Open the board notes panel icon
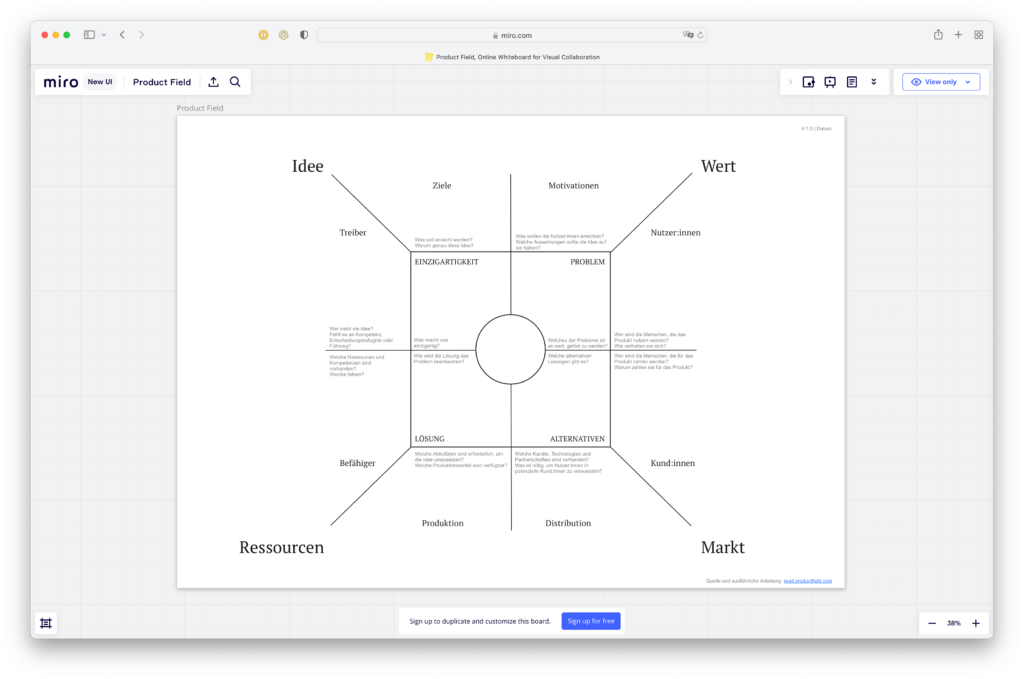 tap(852, 82)
